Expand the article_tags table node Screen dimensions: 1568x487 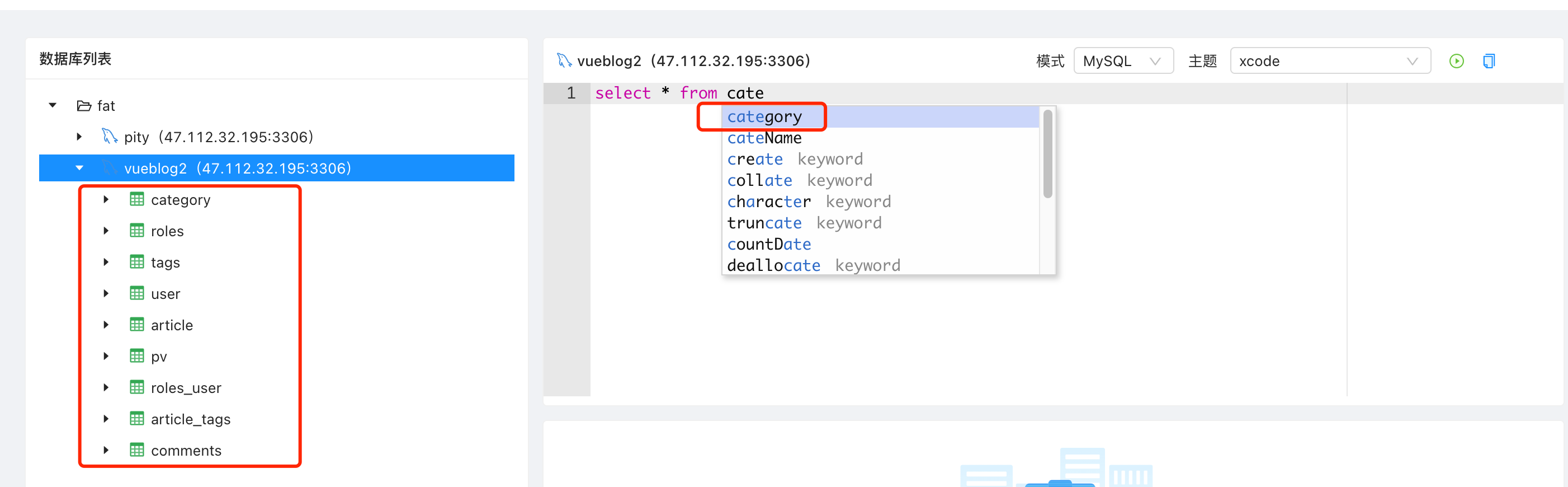pyautogui.click(x=106, y=419)
